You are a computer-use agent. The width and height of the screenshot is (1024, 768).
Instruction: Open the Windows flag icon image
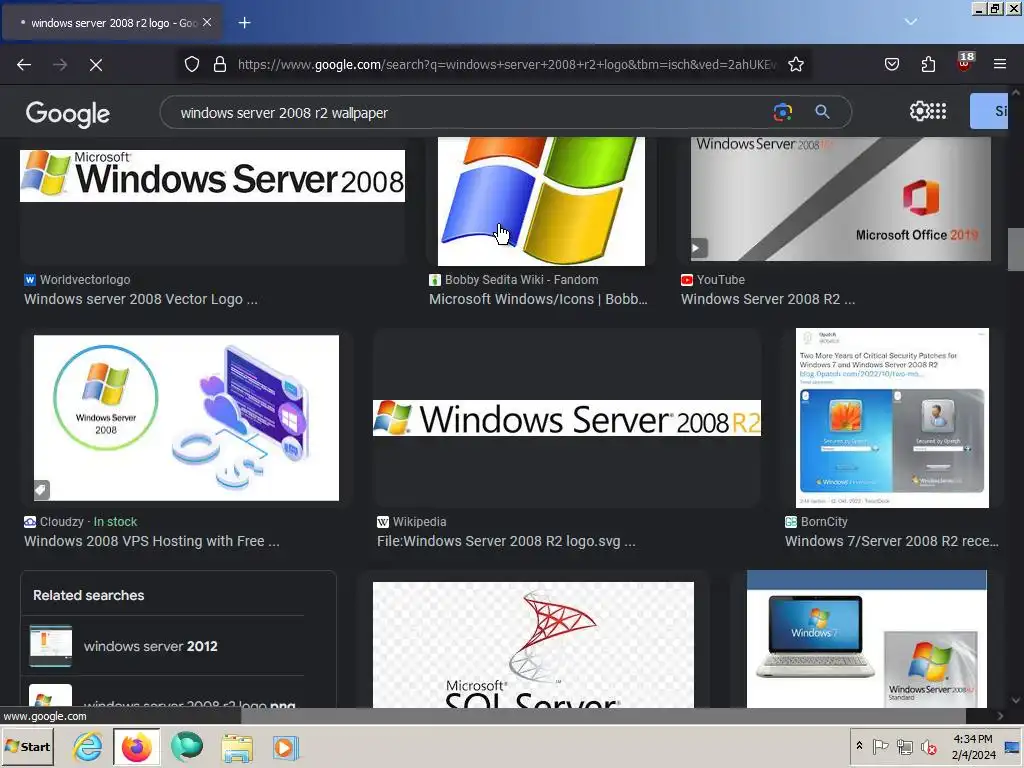click(x=541, y=201)
